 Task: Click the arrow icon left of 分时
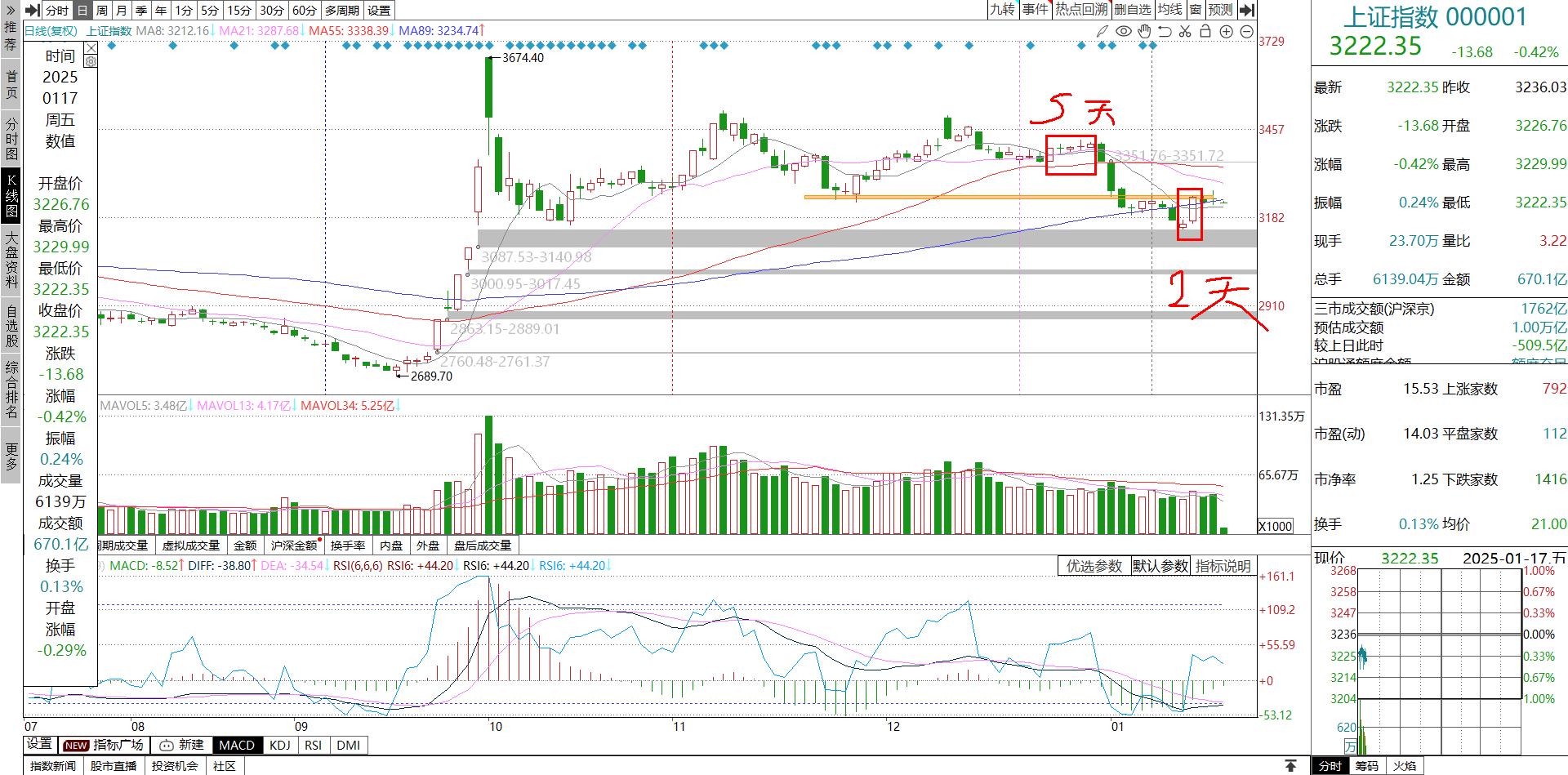(32, 10)
